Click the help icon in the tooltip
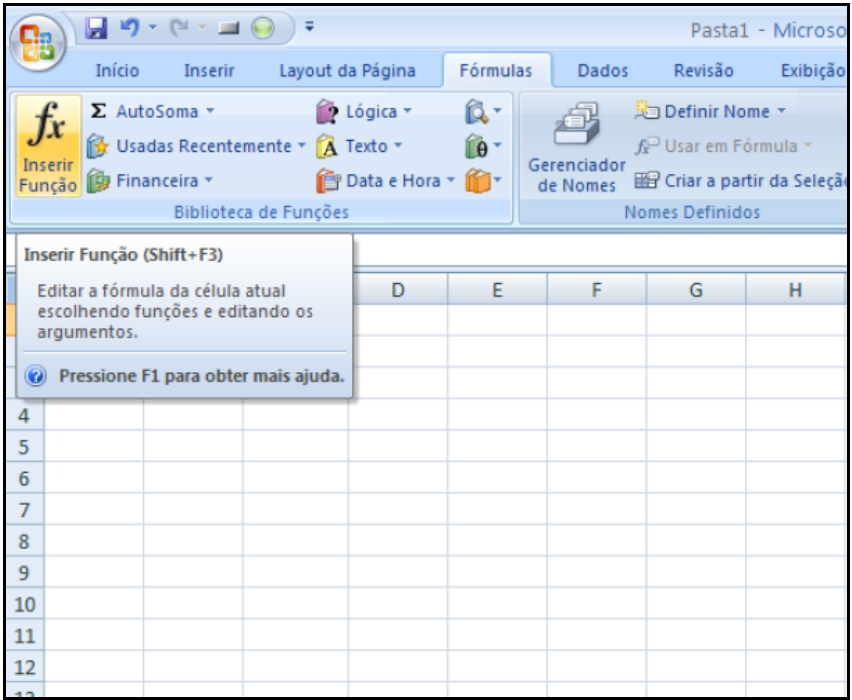Screen dimensions: 852x700 (x=35, y=377)
